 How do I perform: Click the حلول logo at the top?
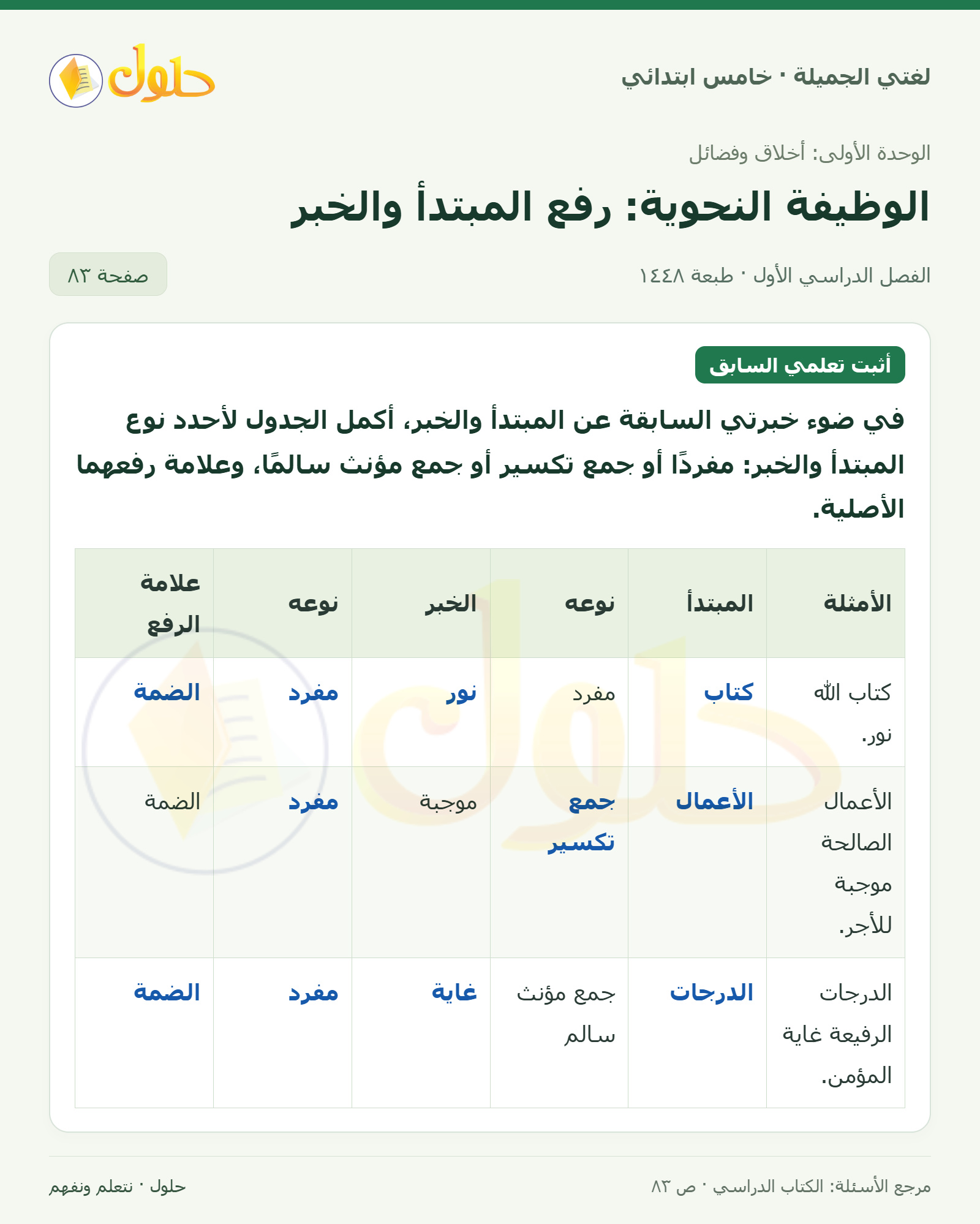(132, 77)
